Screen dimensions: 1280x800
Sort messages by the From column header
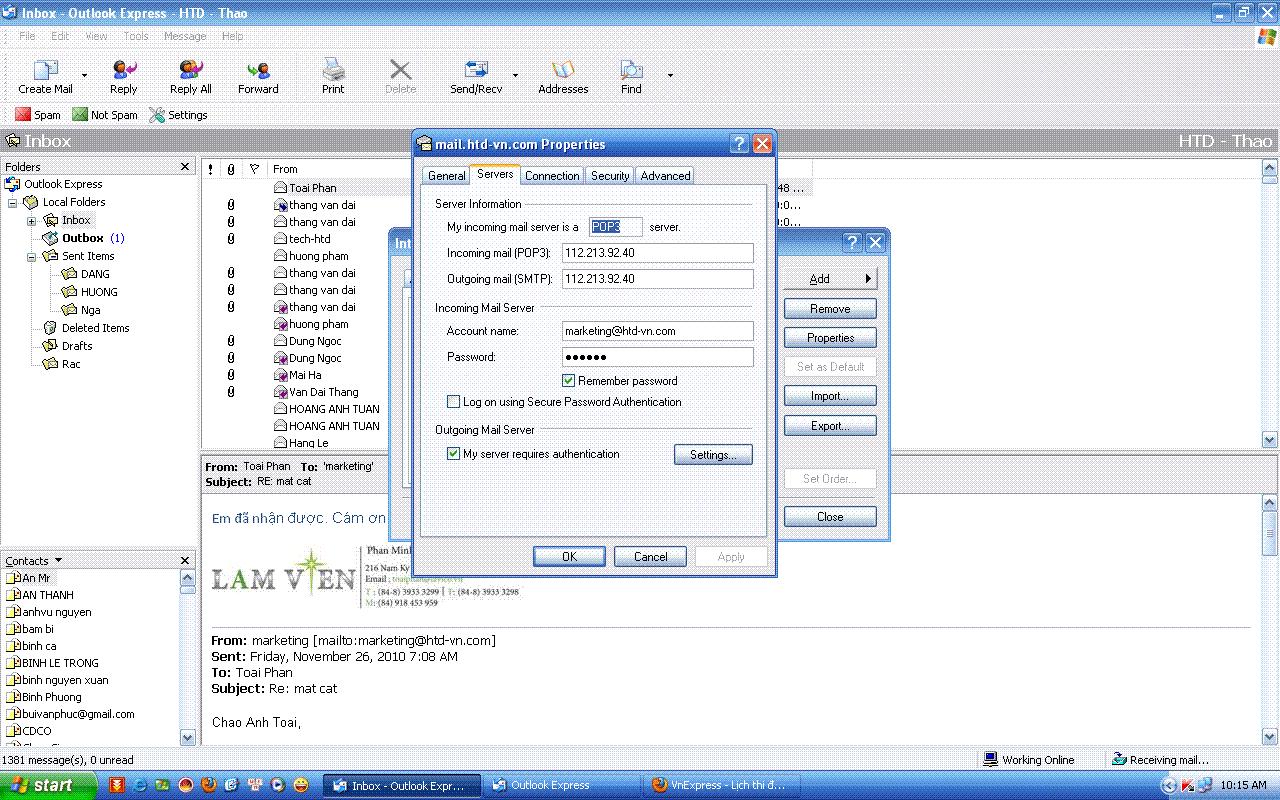[x=285, y=169]
